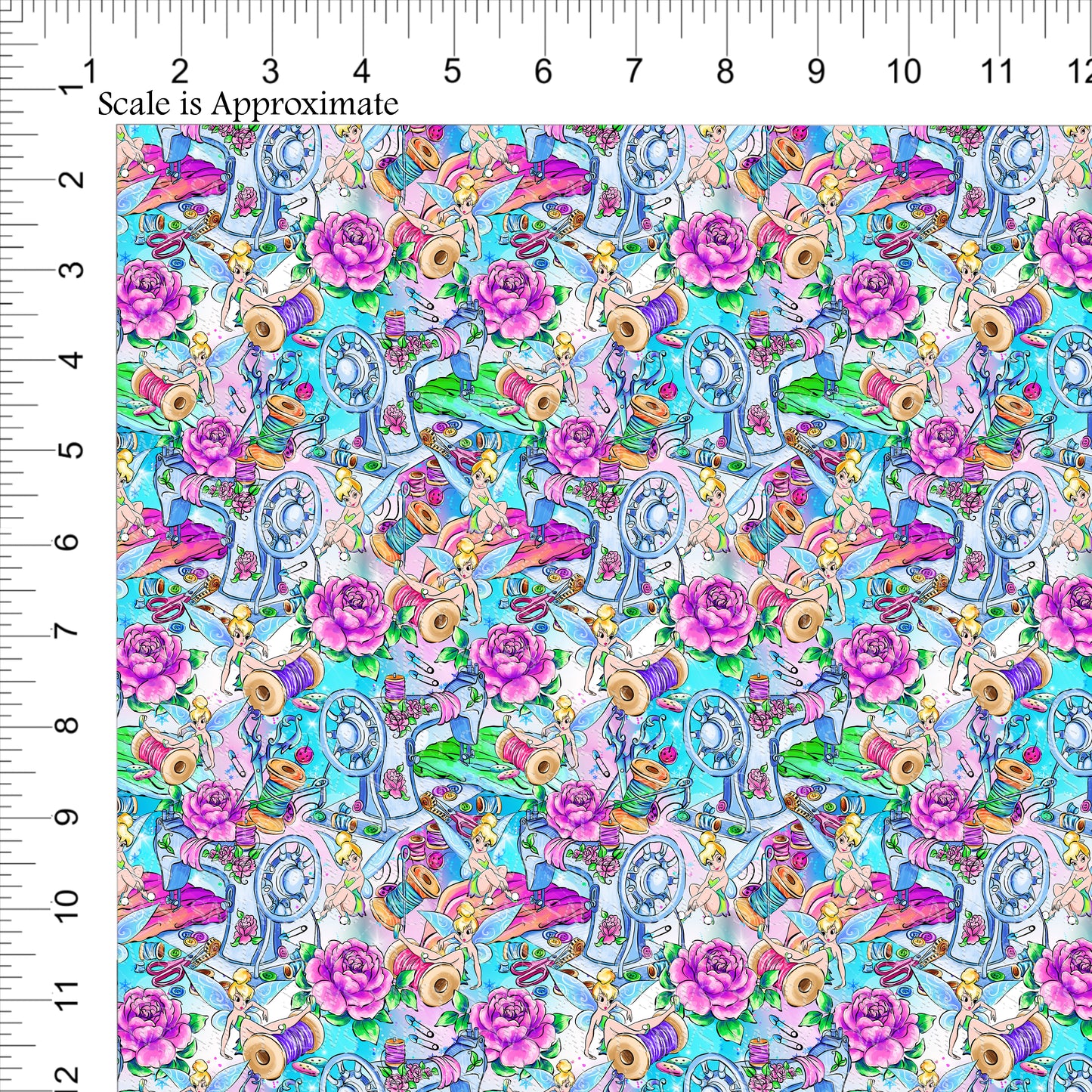Click number 3 on the vertical ruler
The width and height of the screenshot is (1092, 1092).
[x=73, y=271]
